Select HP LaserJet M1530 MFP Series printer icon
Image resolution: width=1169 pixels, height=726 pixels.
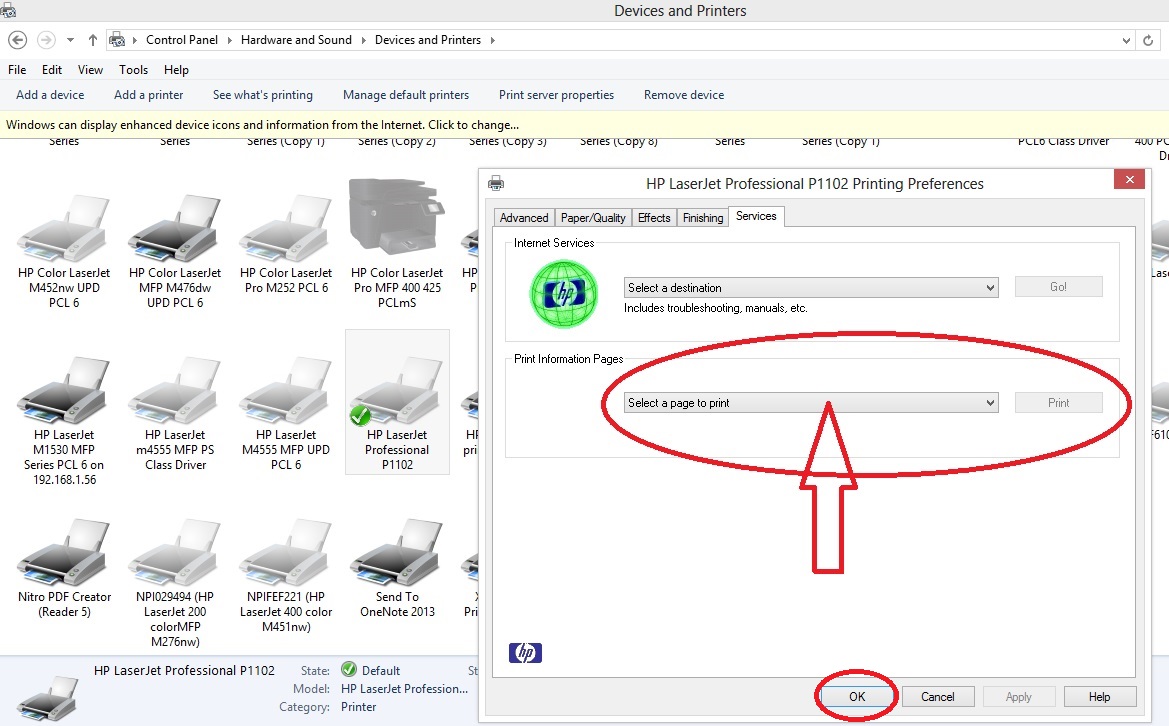pos(63,389)
